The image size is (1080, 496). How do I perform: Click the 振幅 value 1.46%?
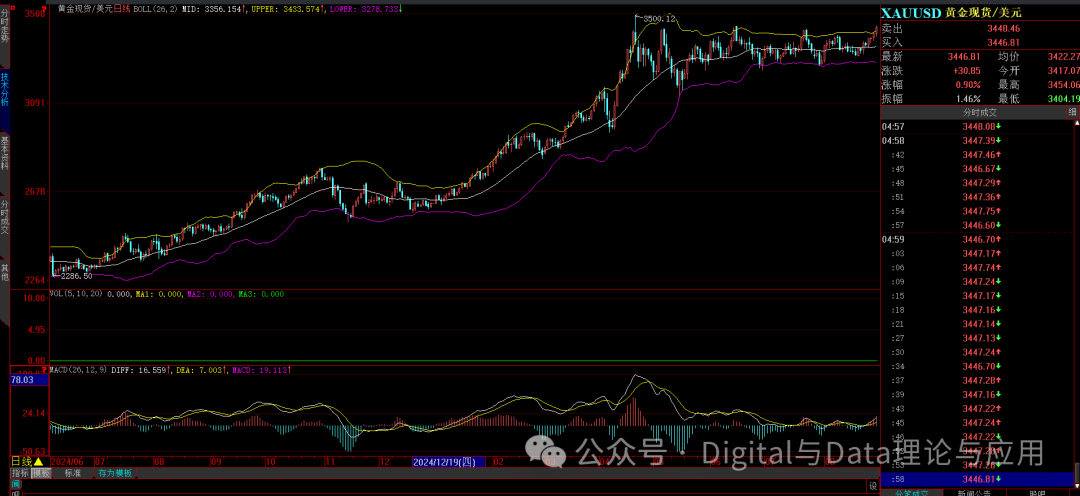[968, 99]
